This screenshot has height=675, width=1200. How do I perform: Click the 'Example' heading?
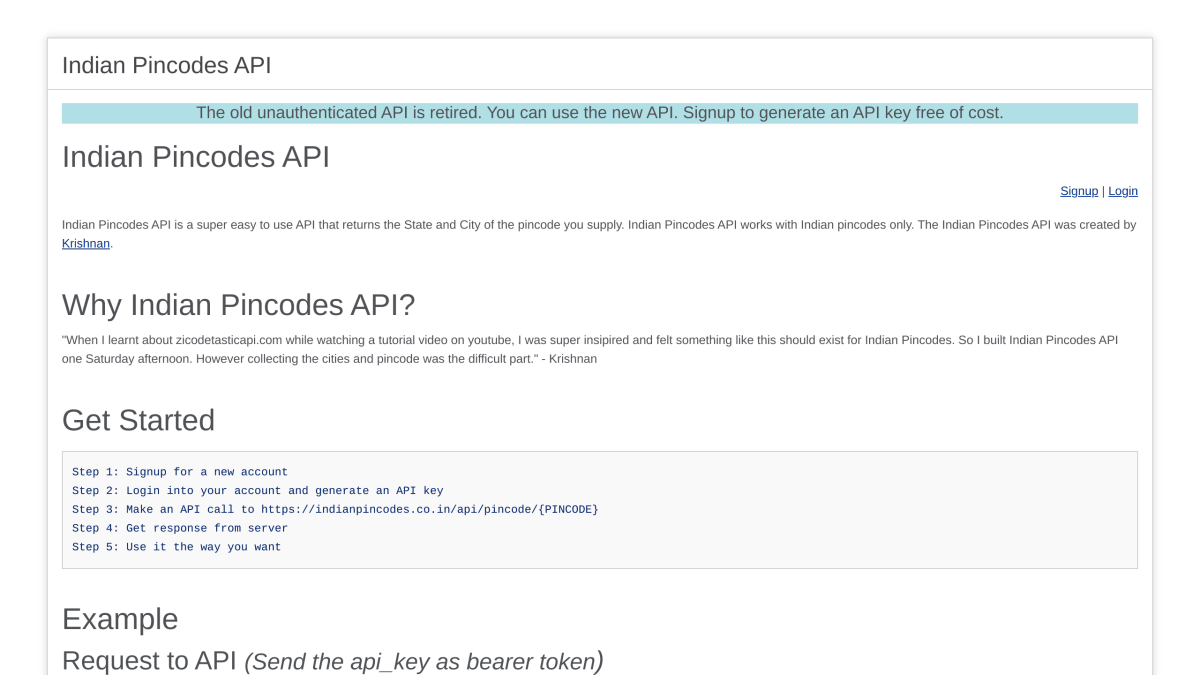120,619
